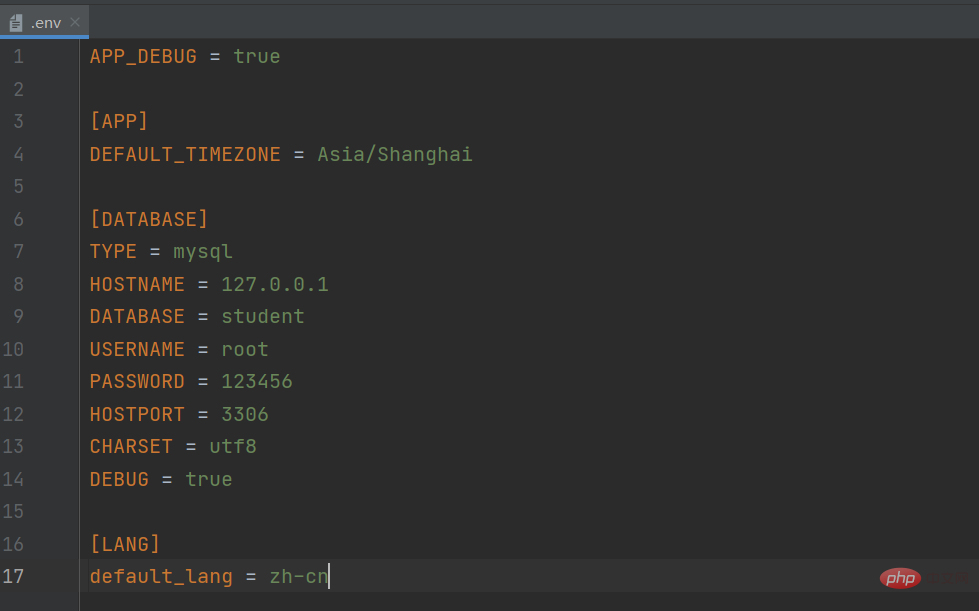This screenshot has height=611, width=979.
Task: Click the red php logo watermark
Action: point(900,578)
